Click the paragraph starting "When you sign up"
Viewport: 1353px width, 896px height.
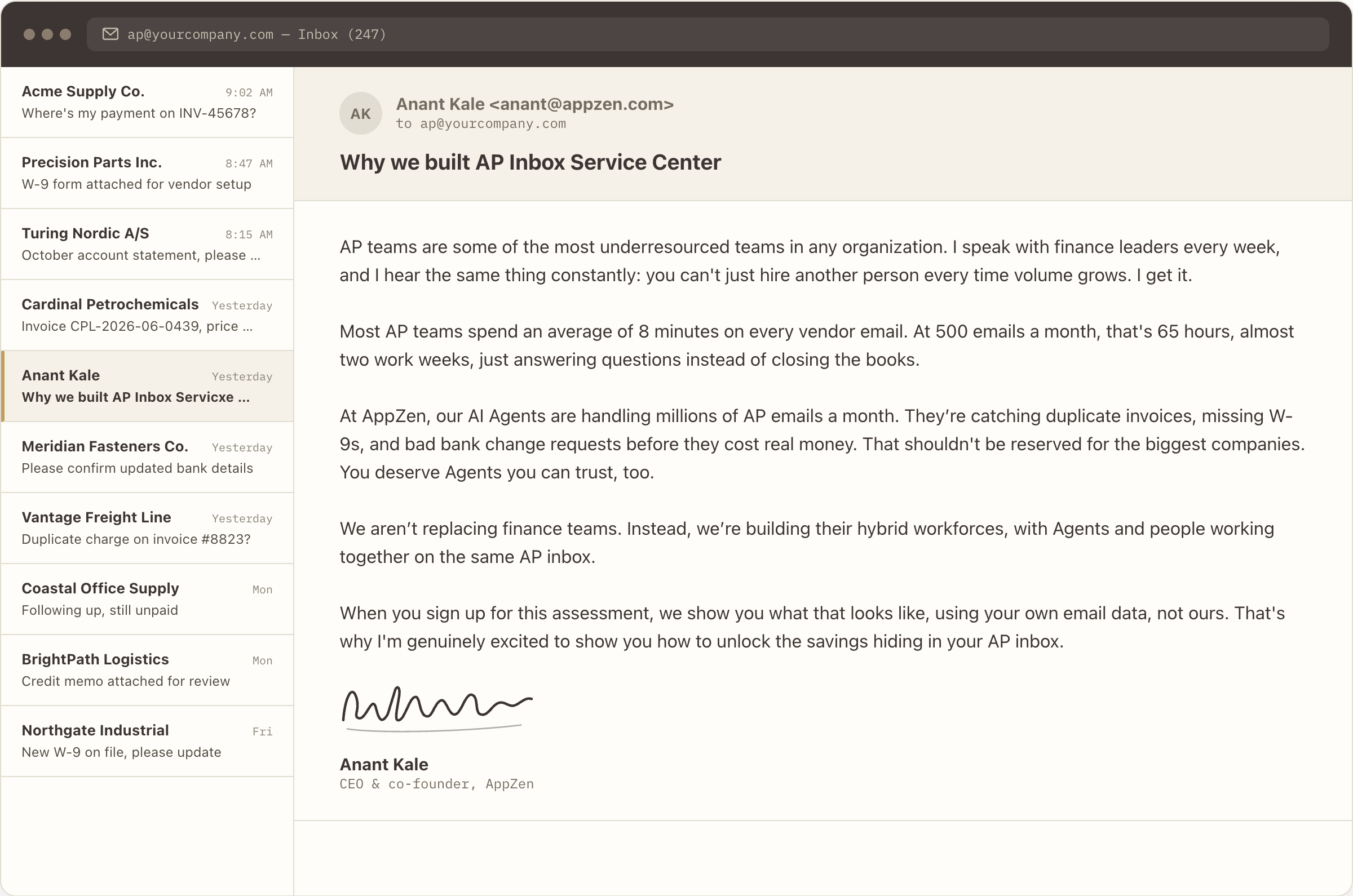812,627
